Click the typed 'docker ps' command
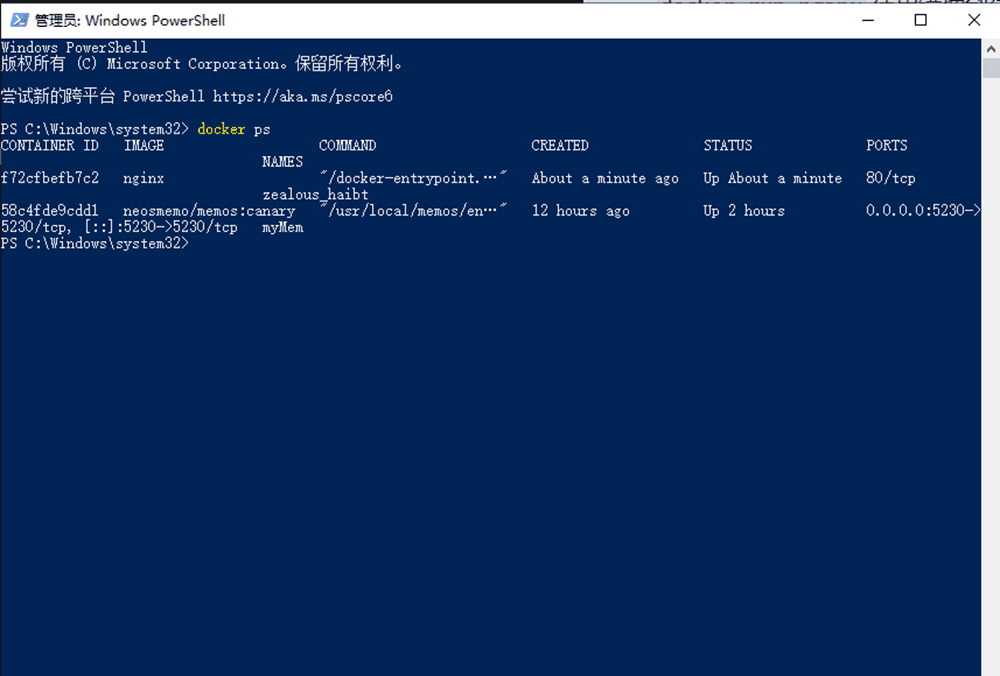The image size is (1000, 676). click(x=234, y=129)
